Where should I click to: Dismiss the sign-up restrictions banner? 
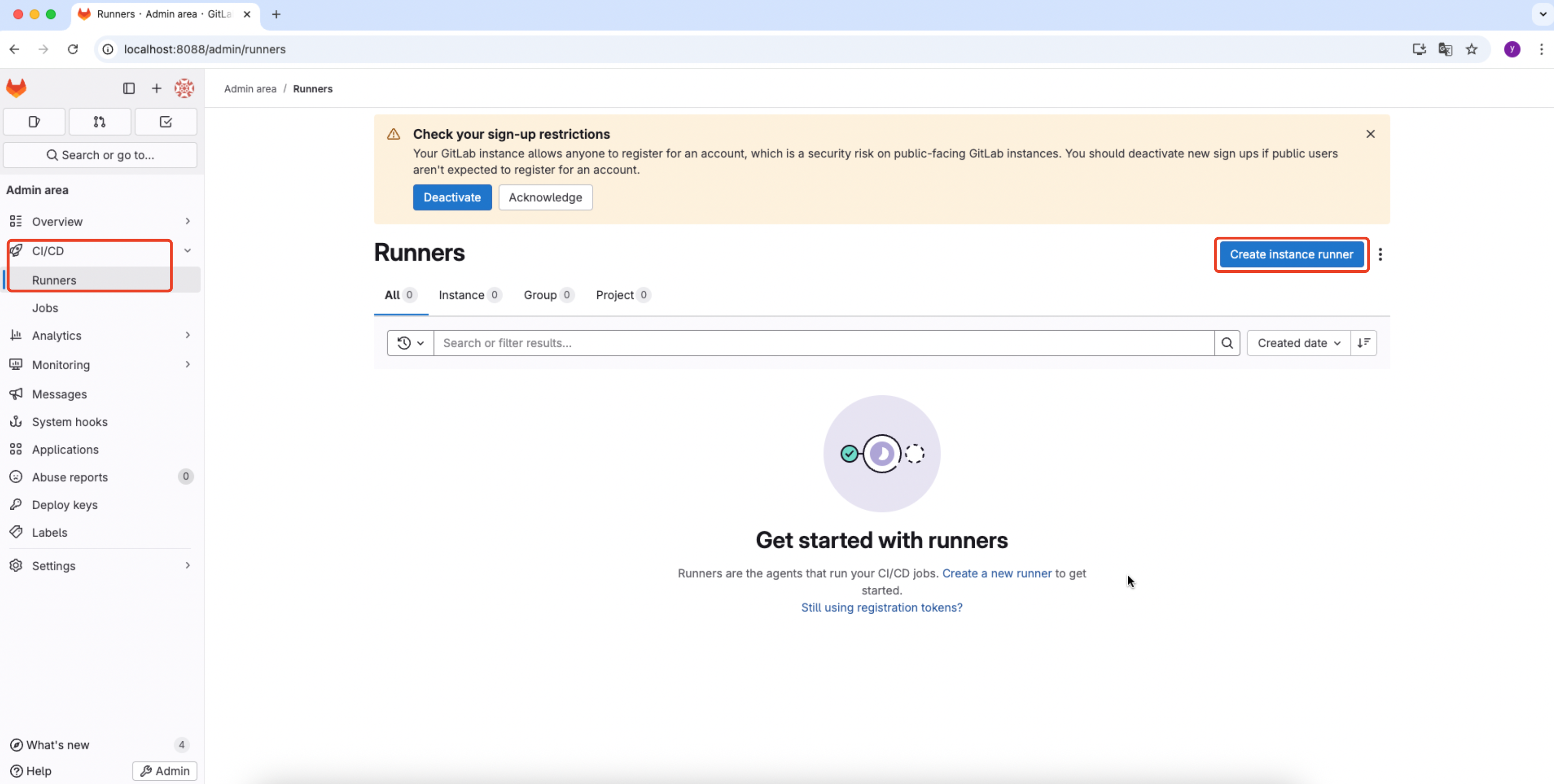point(1370,134)
